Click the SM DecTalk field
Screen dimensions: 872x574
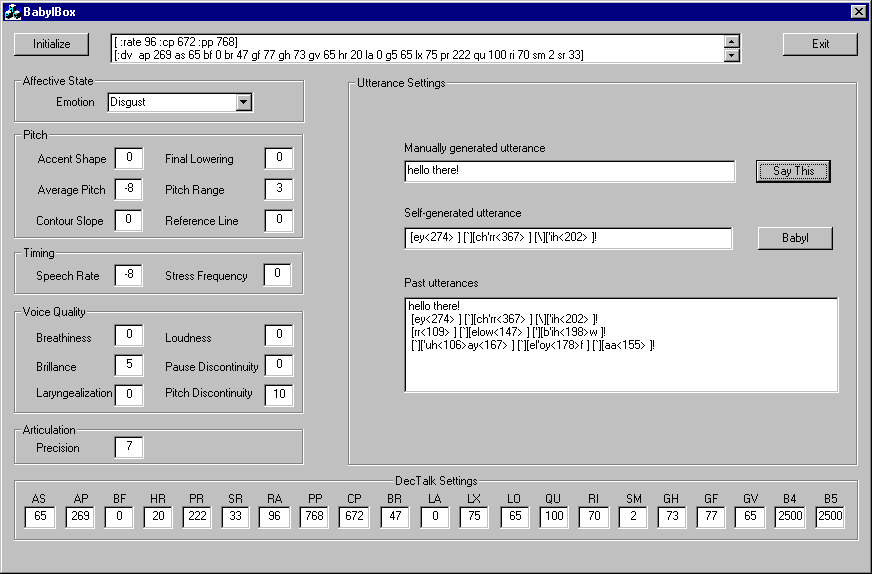(633, 517)
